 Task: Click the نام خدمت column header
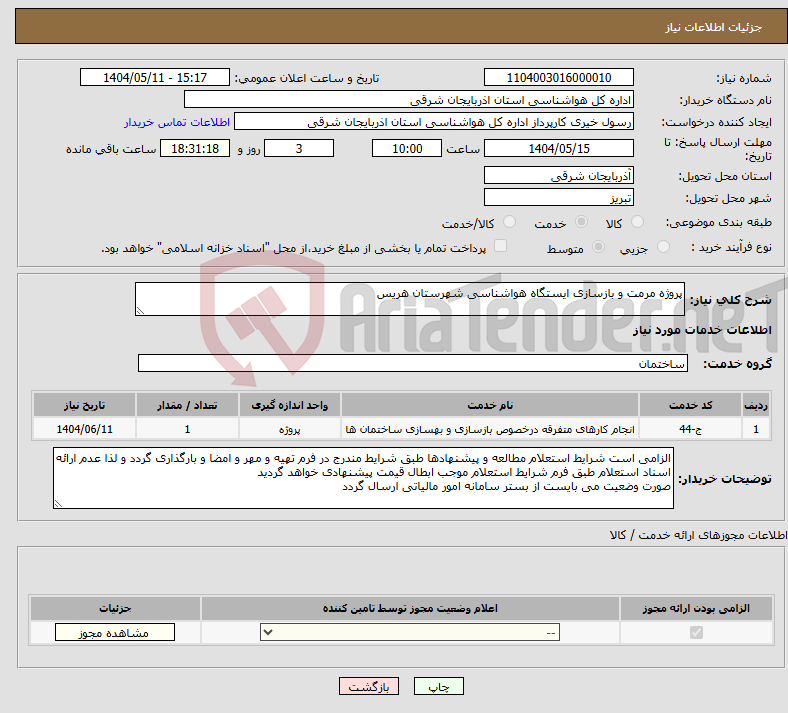pyautogui.click(x=490, y=405)
